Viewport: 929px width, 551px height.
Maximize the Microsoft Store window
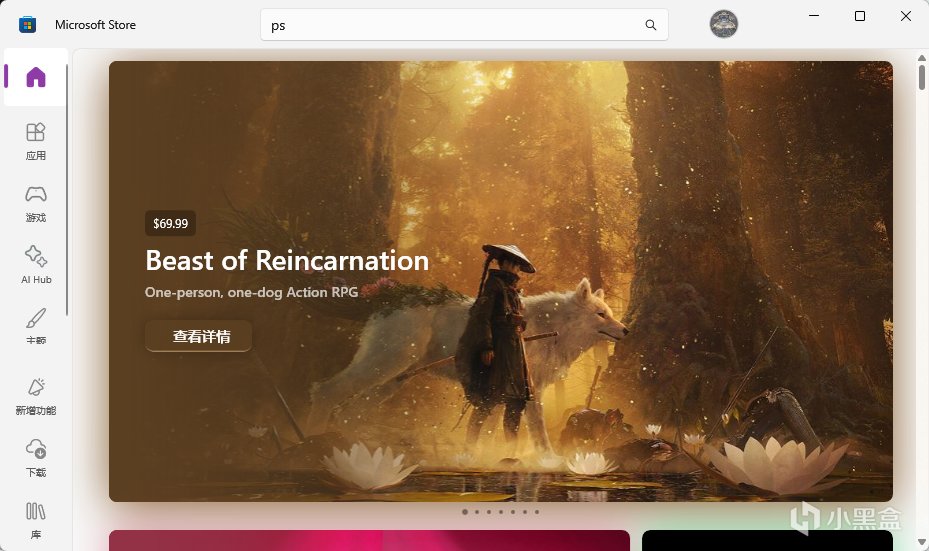[x=860, y=16]
